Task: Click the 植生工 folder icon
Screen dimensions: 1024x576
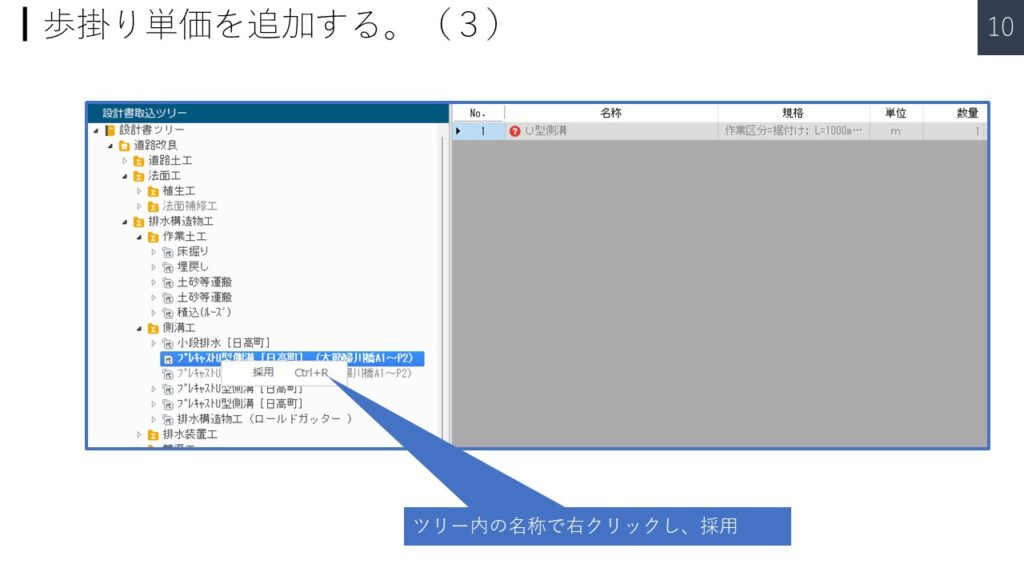Action: [153, 191]
